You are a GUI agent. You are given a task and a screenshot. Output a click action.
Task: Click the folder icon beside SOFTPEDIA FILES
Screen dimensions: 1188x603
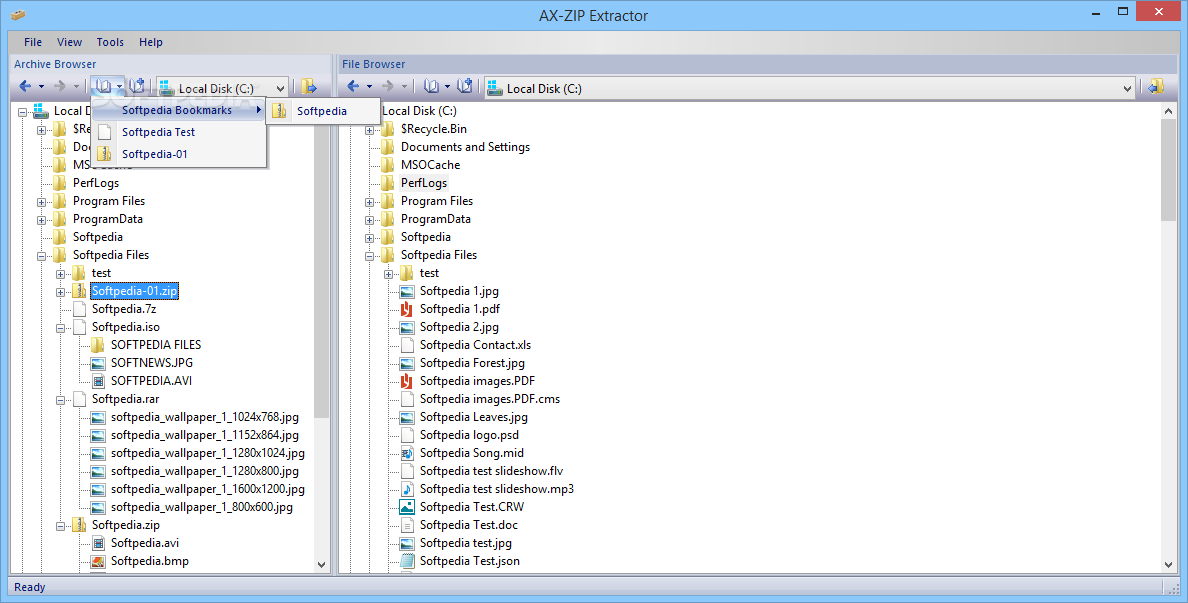coord(98,345)
